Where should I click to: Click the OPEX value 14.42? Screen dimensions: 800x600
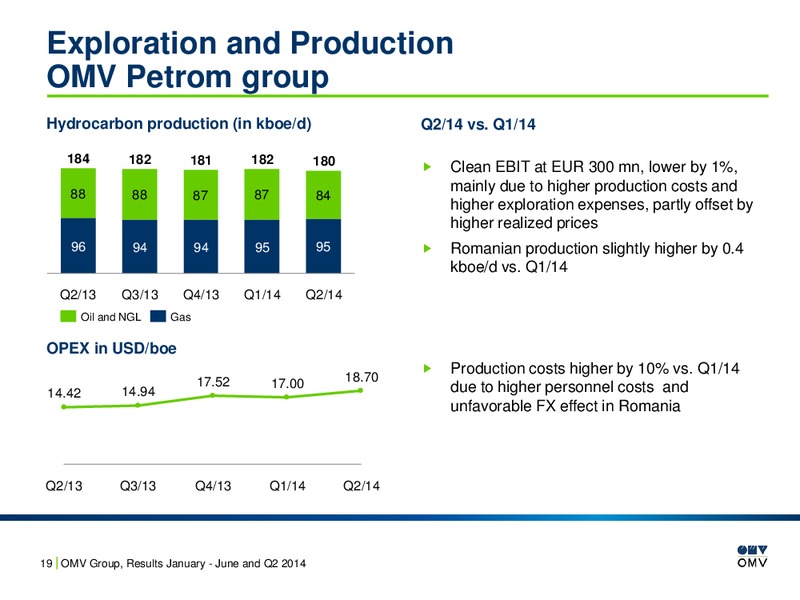pyautogui.click(x=64, y=393)
